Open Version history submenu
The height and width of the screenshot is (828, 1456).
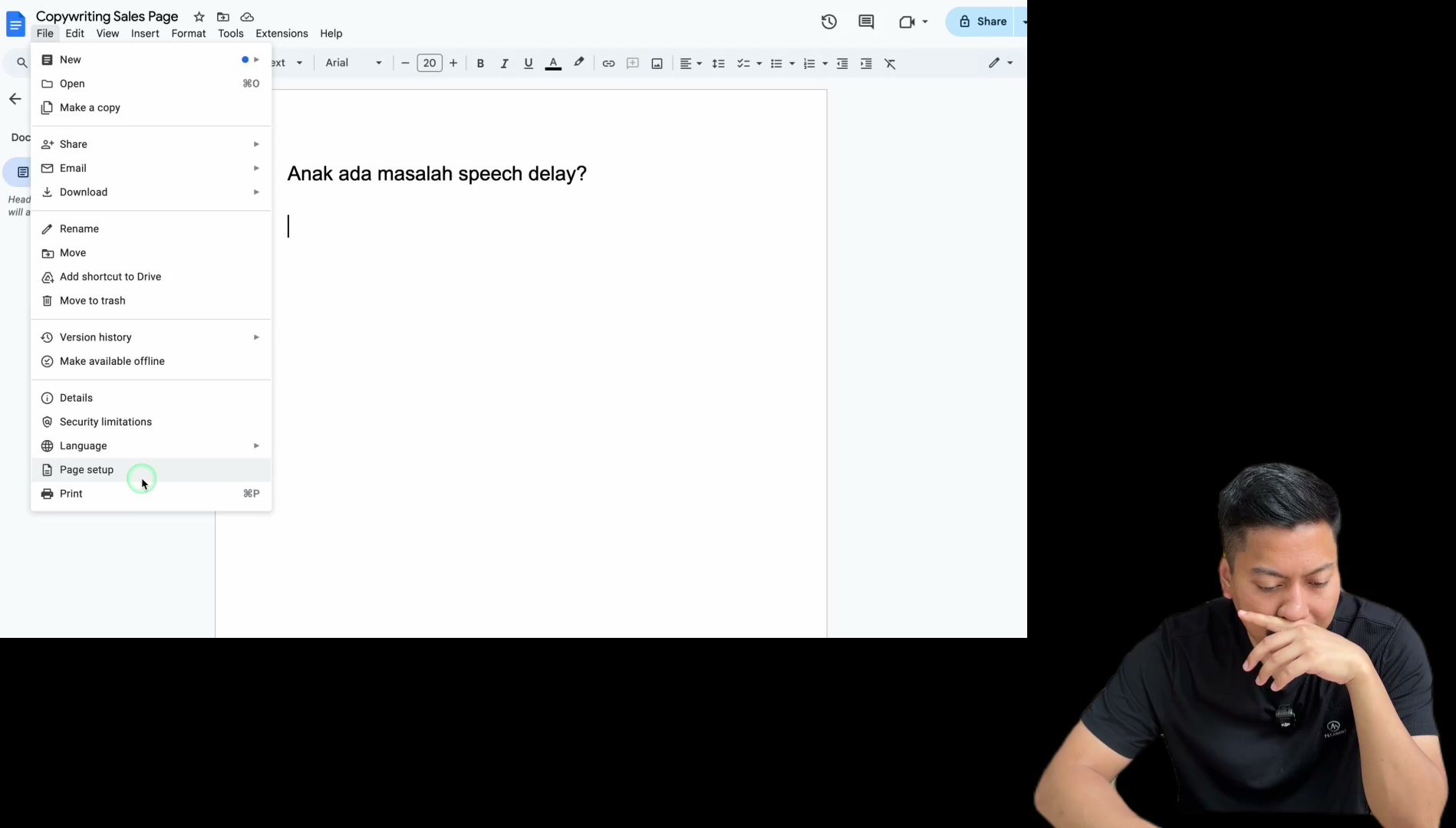151,337
